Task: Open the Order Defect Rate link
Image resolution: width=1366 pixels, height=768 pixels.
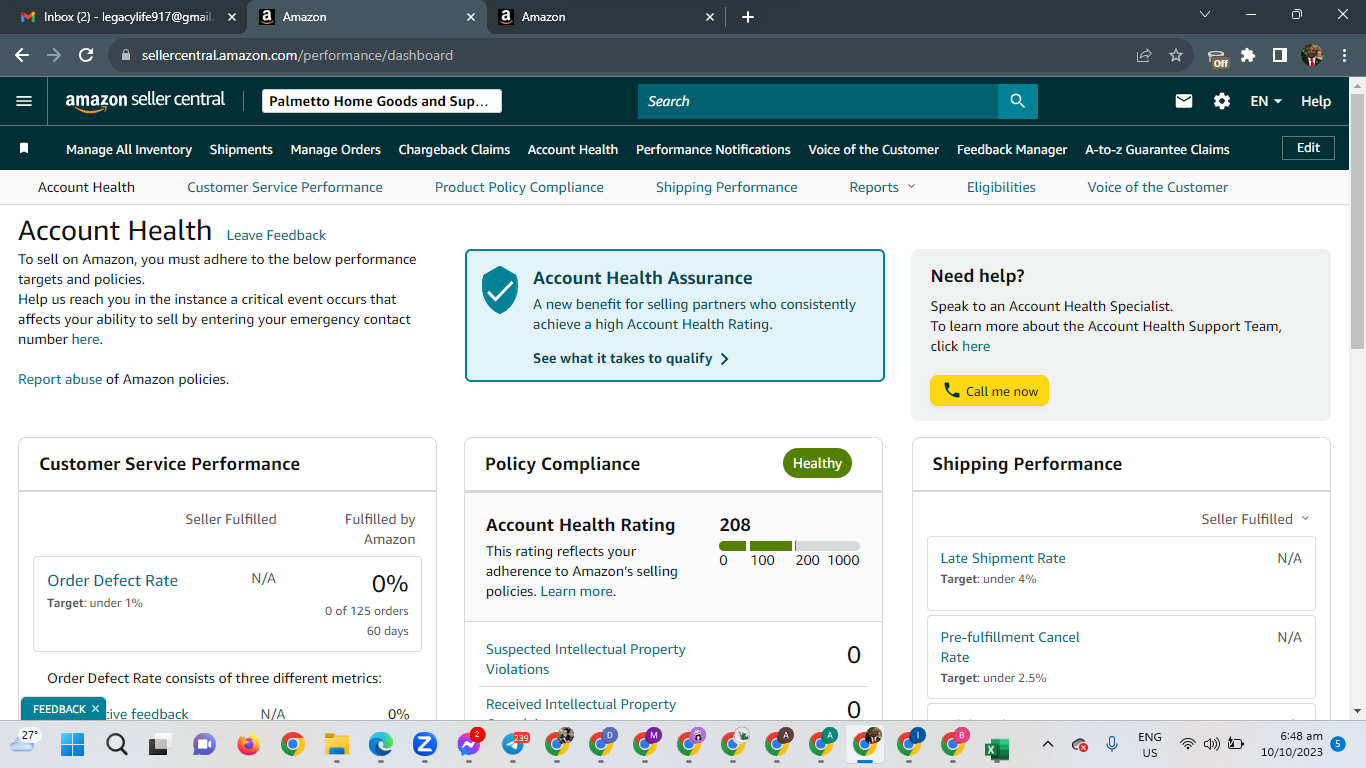Action: point(112,580)
